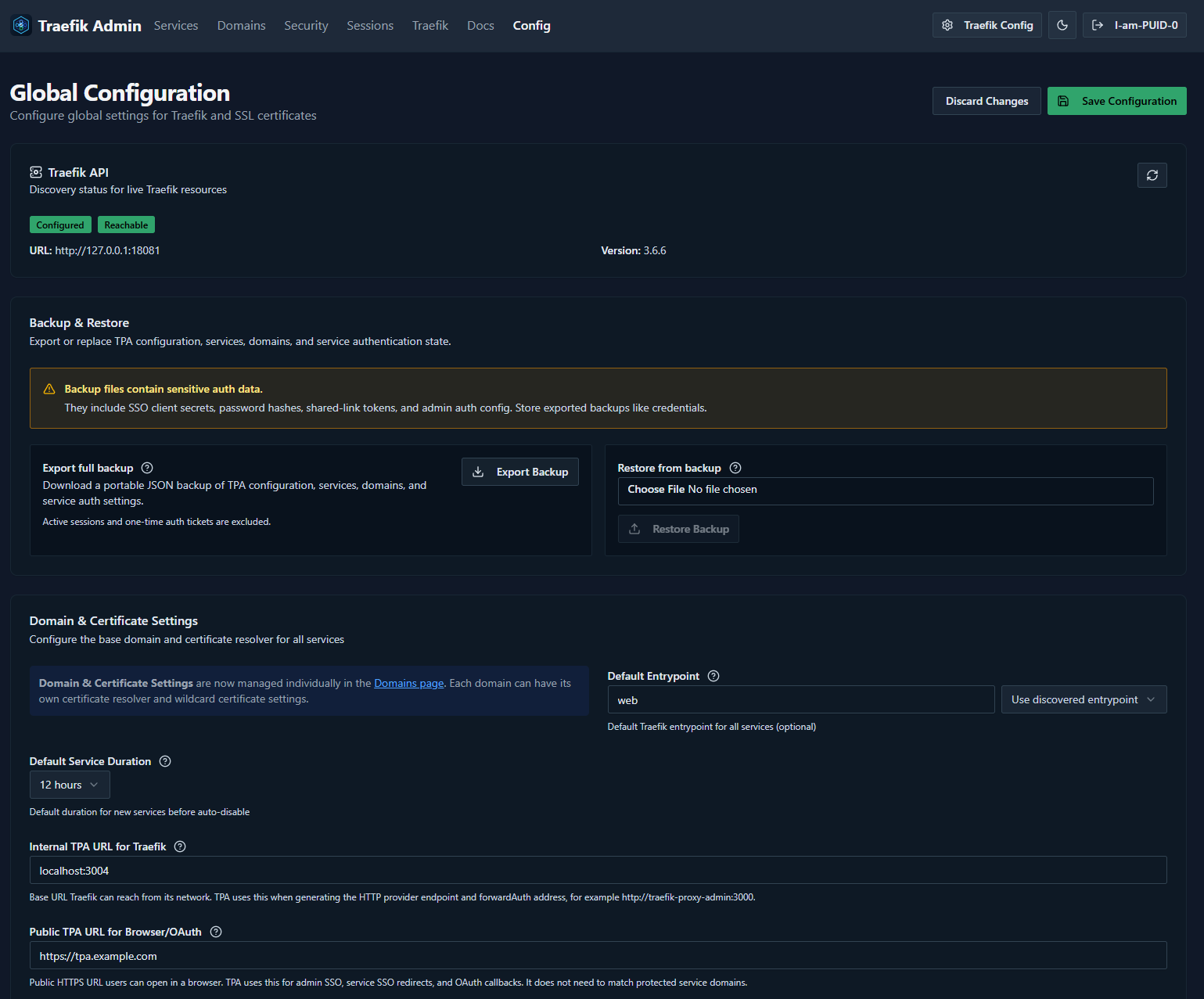Screen dimensions: 1204x999
Task: Save Configuration with the green button
Action: [x=1117, y=101]
